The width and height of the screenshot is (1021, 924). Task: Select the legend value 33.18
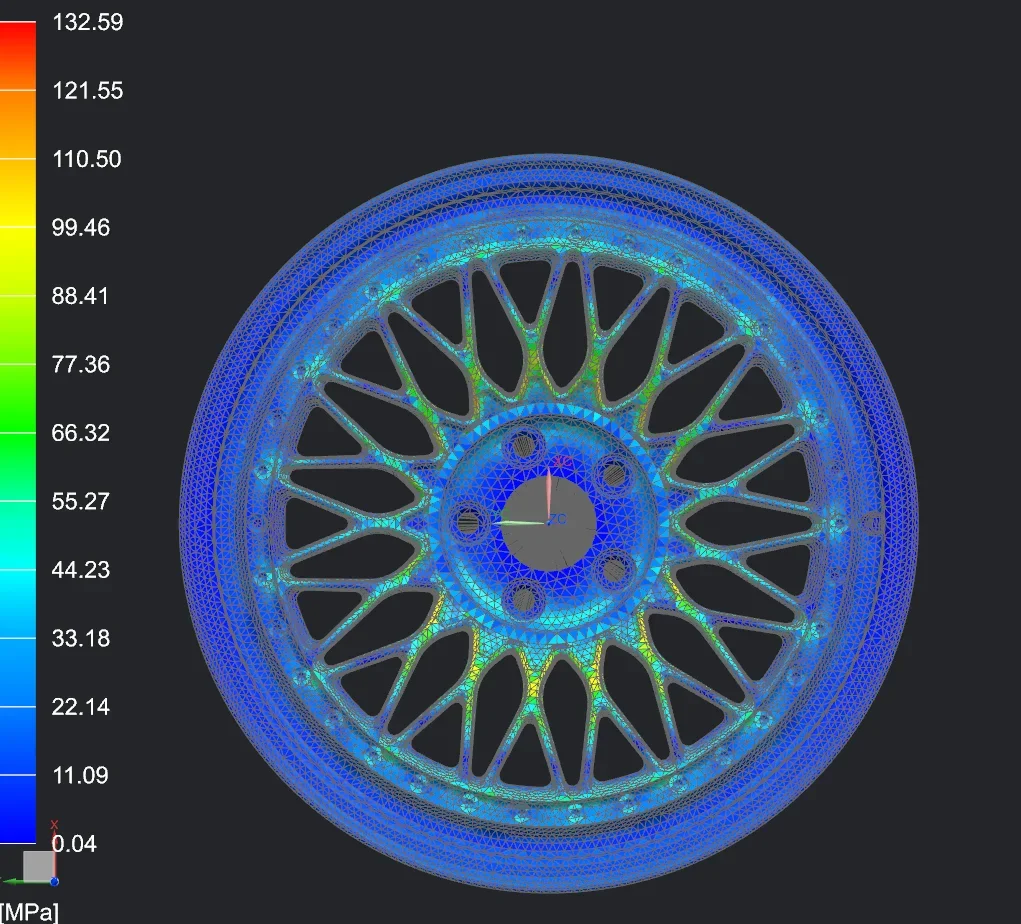pos(81,638)
